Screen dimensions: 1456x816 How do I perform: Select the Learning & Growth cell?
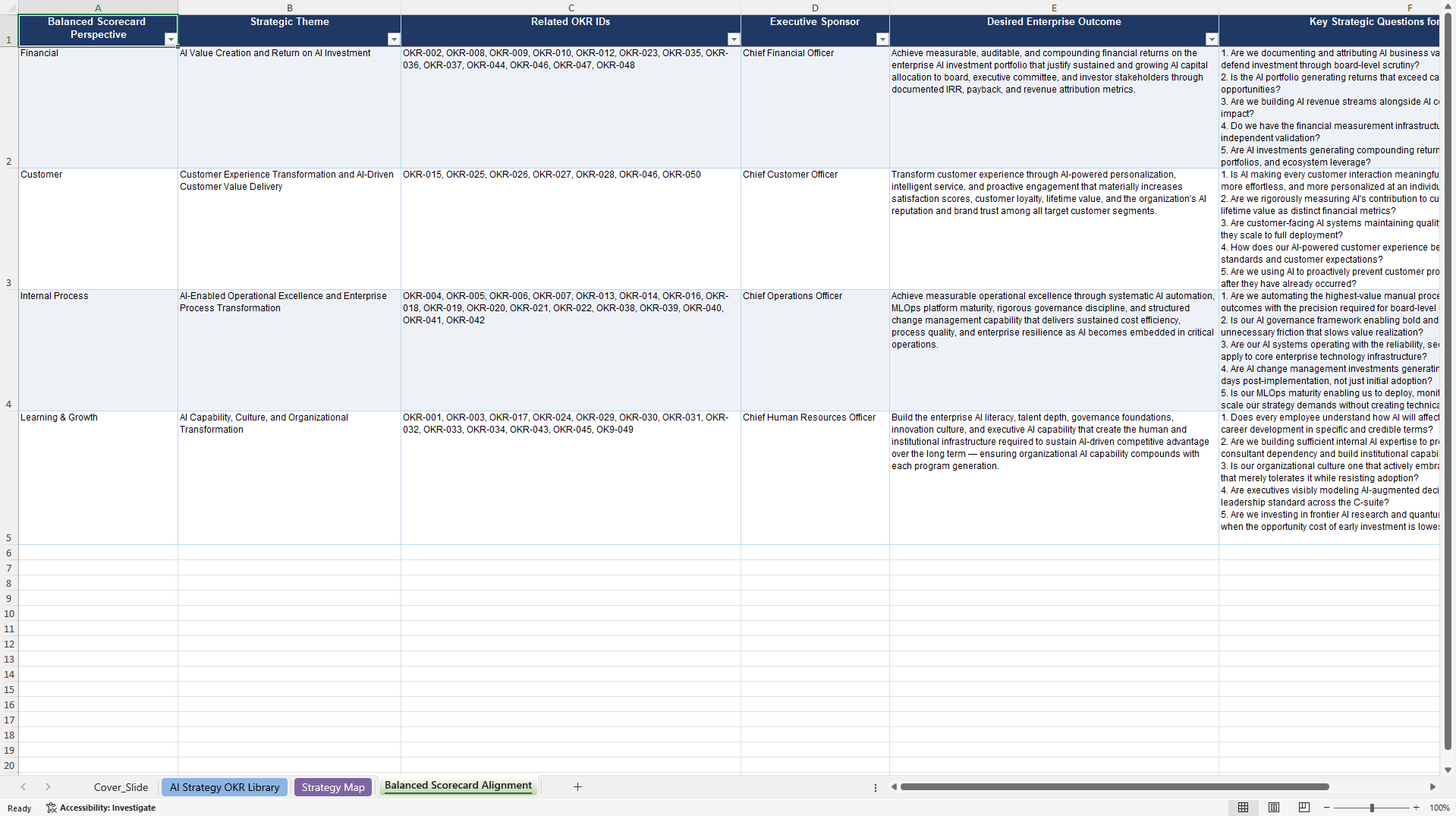tap(98, 477)
